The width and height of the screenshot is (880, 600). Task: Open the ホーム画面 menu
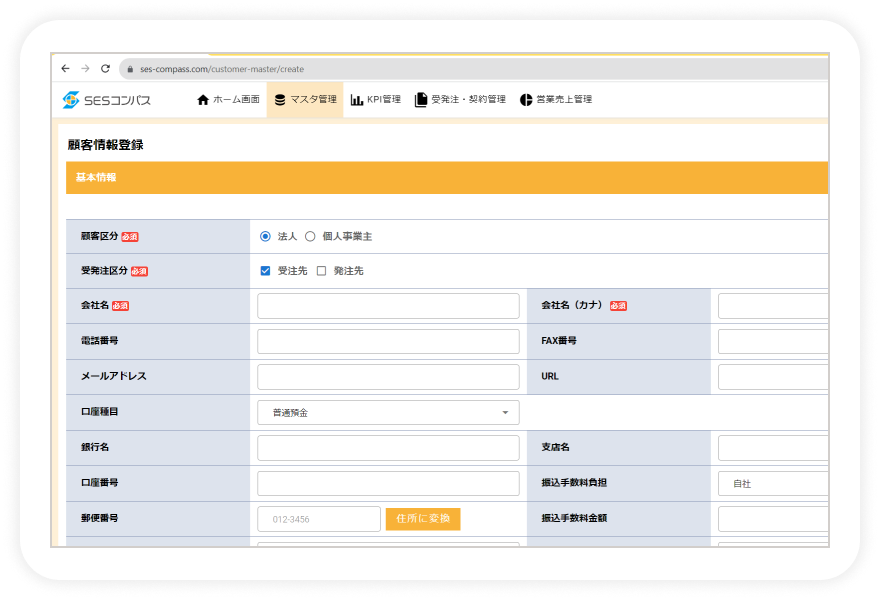click(x=228, y=100)
